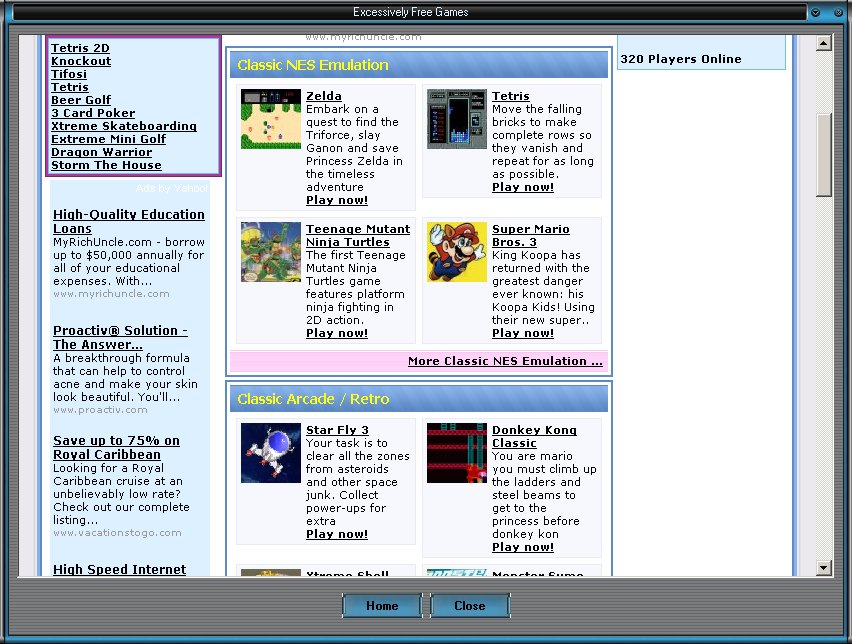Click the title bar dropdown arrow icon

(x=815, y=12)
